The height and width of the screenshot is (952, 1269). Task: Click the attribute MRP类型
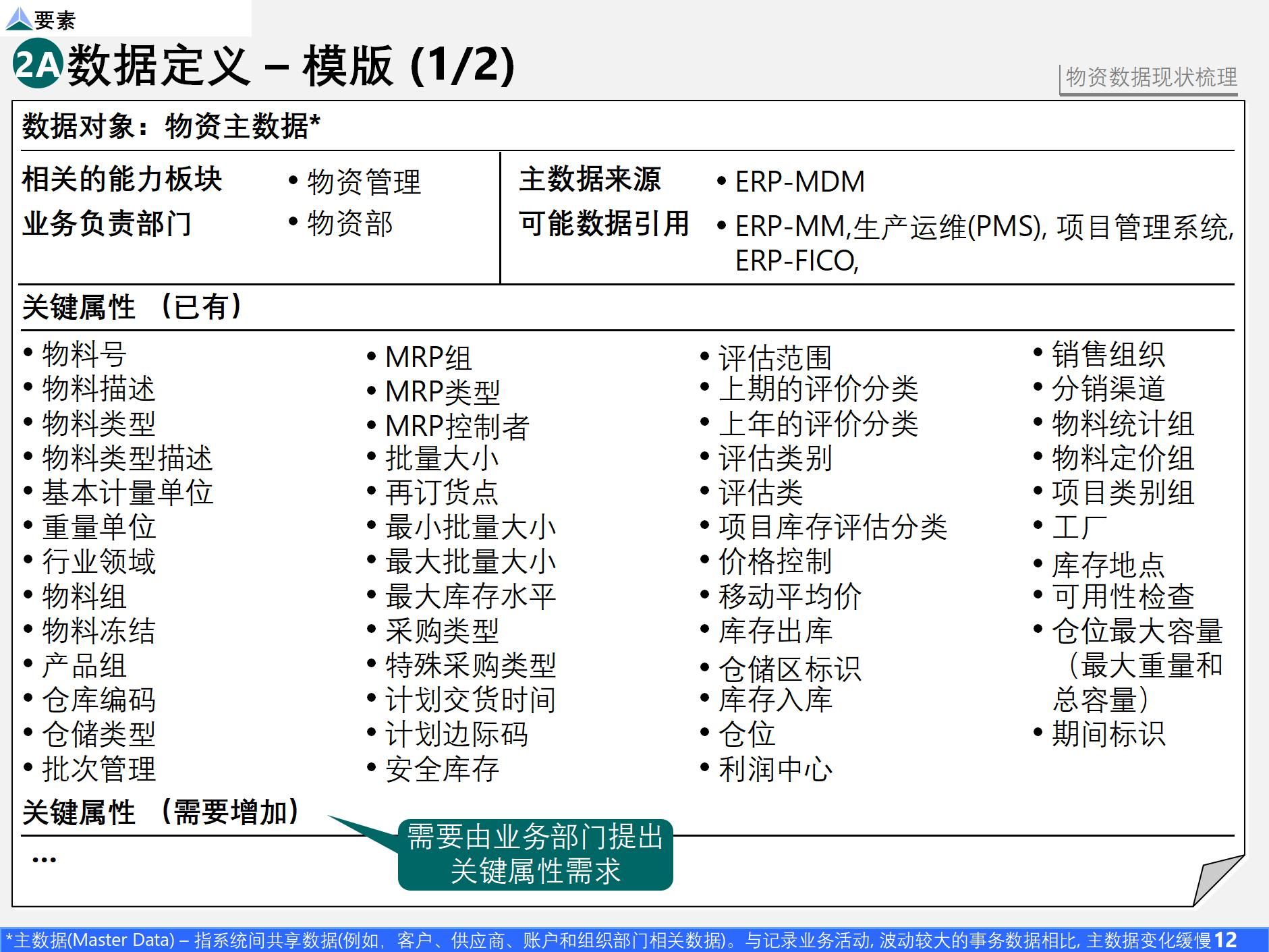443,392
